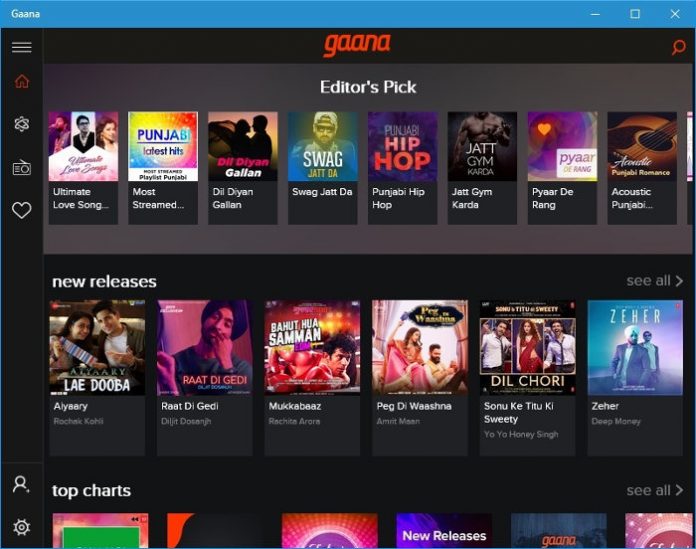Screen dimensions: 696x549
Task: Click the top charts heading
Action: pyautogui.click(x=91, y=491)
